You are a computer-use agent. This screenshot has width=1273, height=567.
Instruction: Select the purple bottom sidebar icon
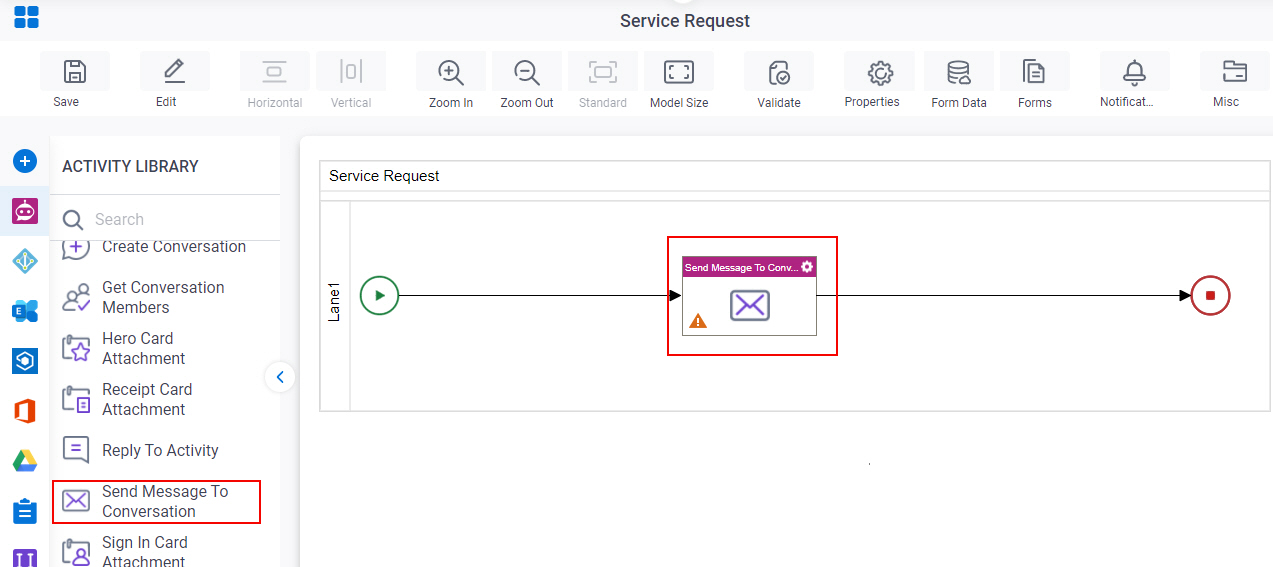coord(25,557)
